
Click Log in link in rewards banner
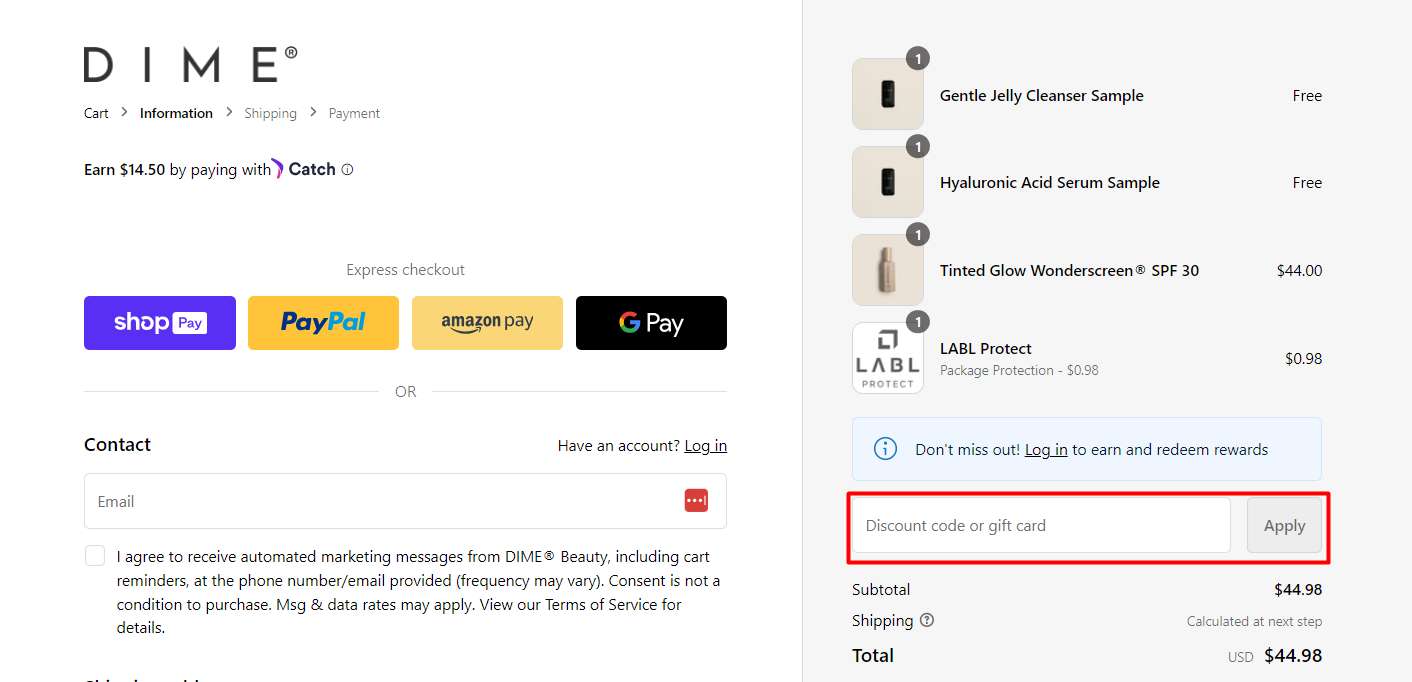click(1046, 450)
